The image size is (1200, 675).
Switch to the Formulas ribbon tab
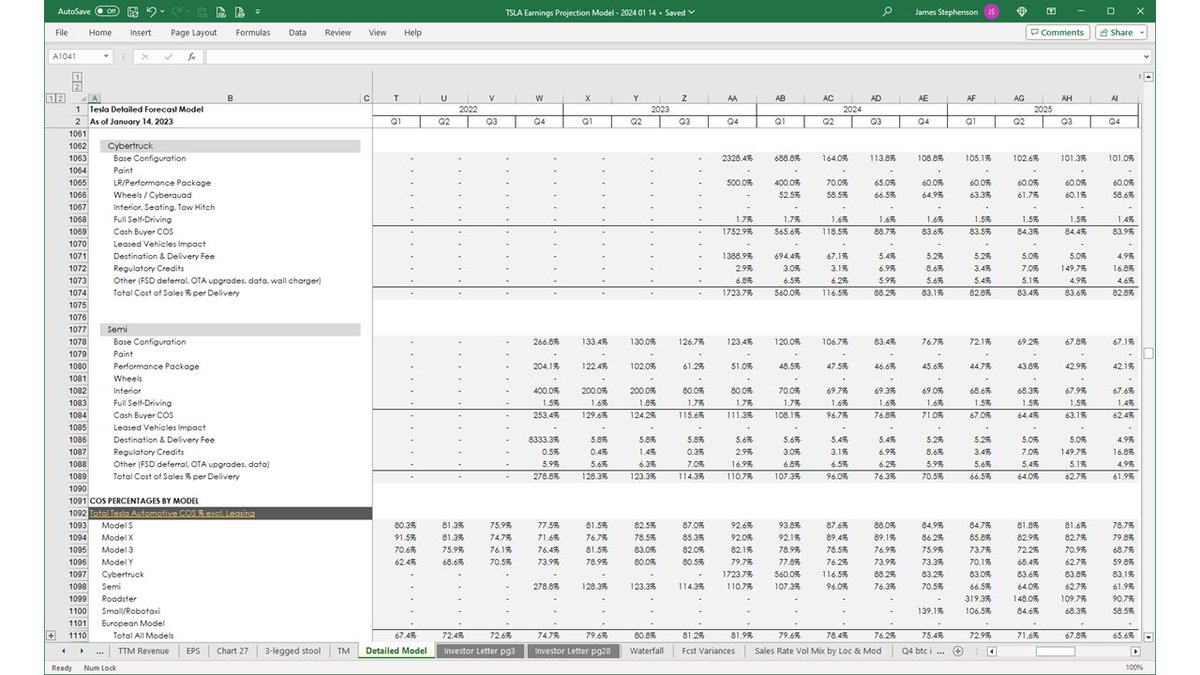pos(253,32)
